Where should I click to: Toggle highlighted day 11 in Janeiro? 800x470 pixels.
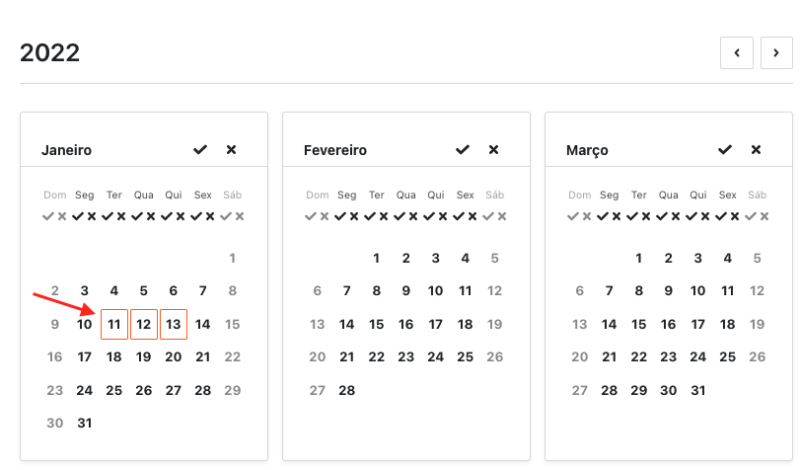[114, 324]
